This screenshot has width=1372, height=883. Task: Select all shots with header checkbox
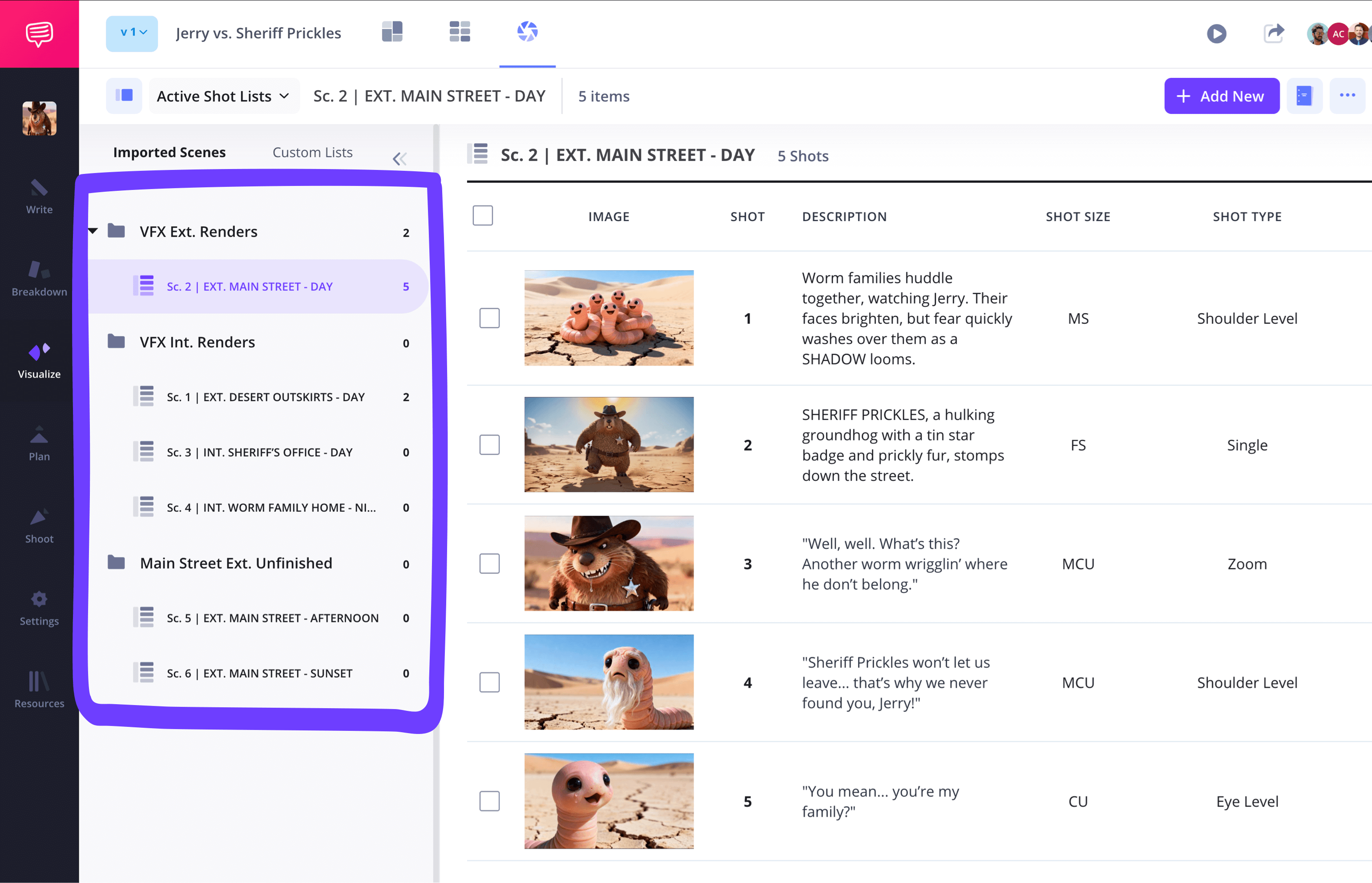(482, 216)
